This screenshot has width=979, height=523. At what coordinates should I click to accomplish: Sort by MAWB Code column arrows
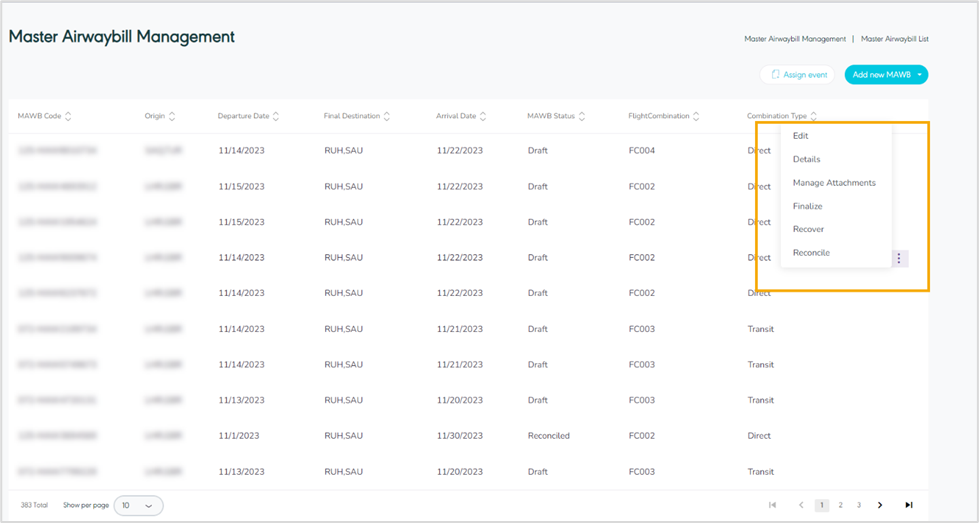[x=68, y=117]
